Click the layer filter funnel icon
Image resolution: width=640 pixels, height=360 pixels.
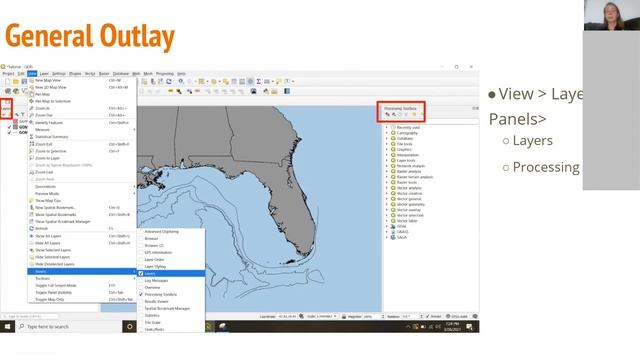(23, 115)
